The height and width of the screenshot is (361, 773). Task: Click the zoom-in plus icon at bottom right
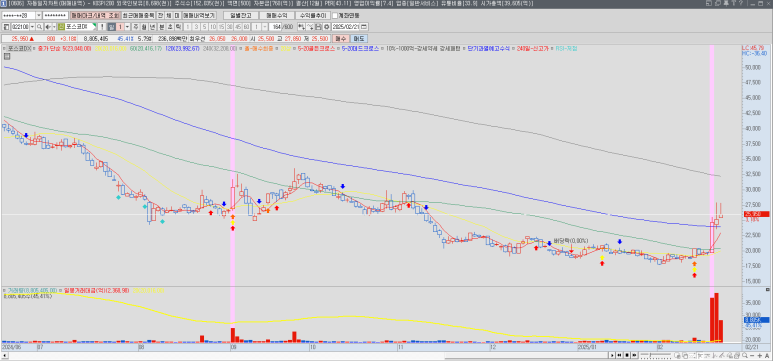[x=760, y=356]
